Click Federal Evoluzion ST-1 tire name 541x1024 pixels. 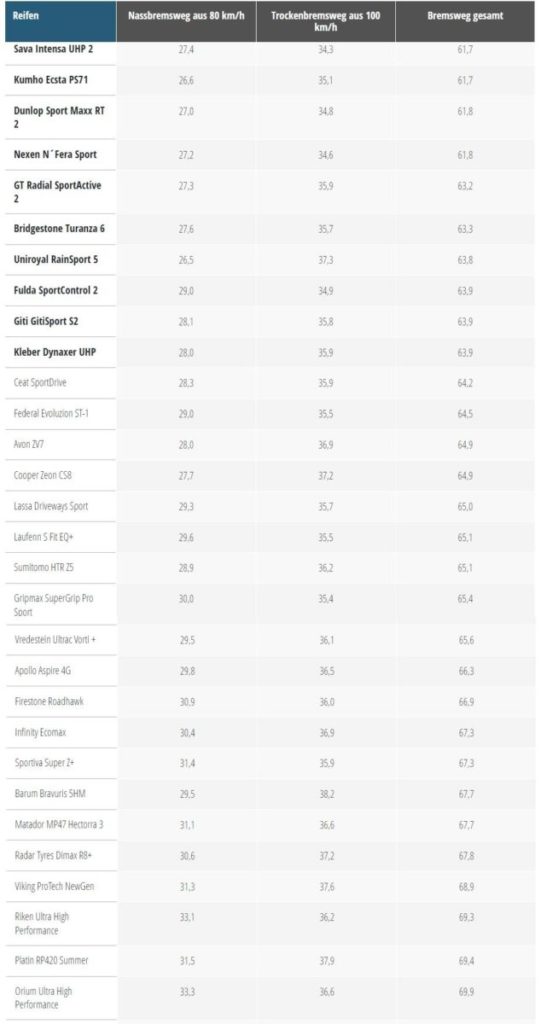point(51,413)
